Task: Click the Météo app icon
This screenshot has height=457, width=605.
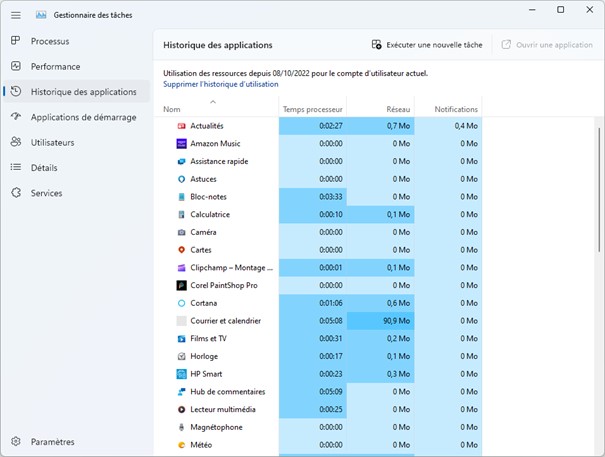Action: [x=181, y=445]
